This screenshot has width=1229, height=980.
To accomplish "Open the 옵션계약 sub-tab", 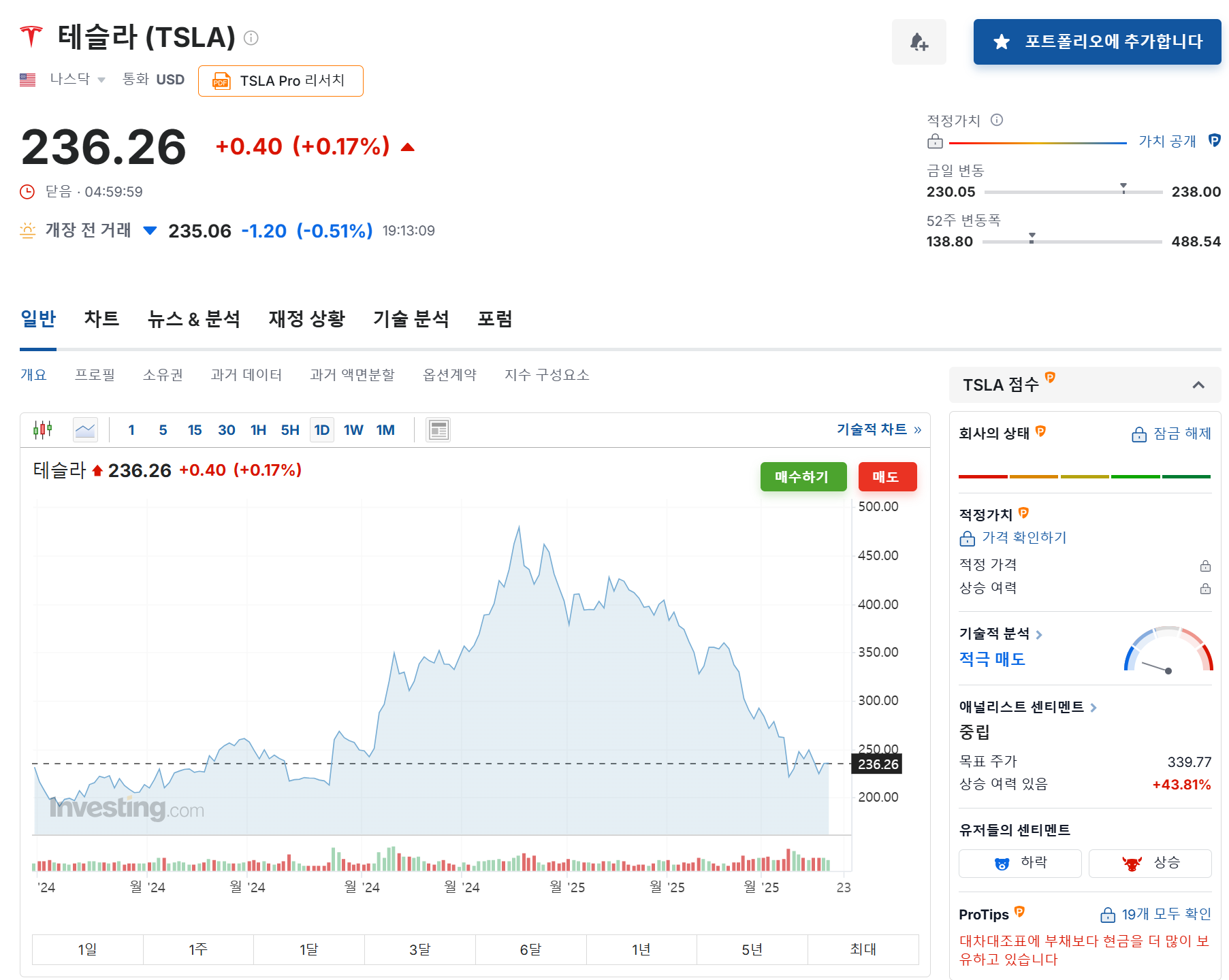I will pyautogui.click(x=450, y=375).
